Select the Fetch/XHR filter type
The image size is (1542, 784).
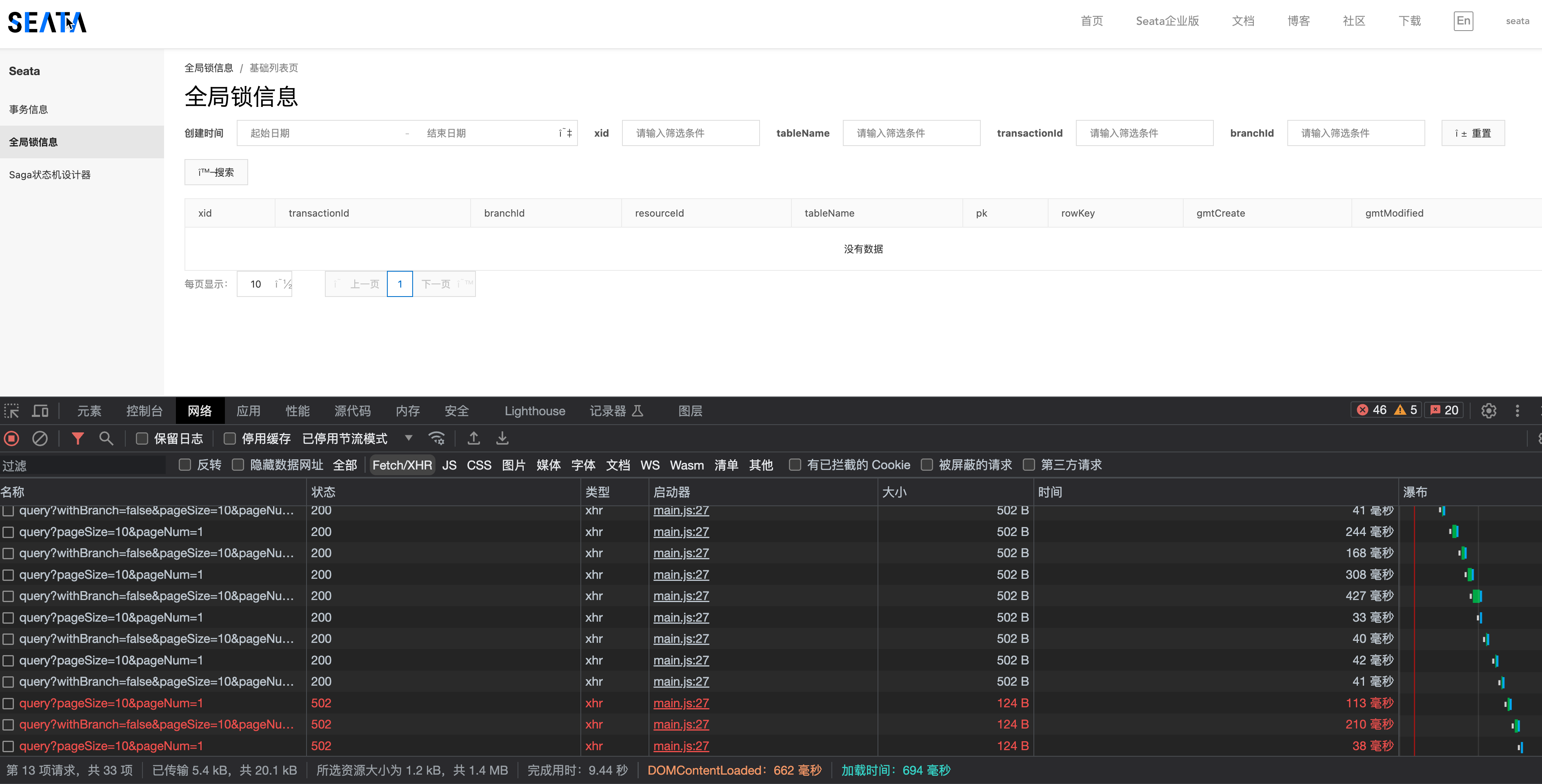[x=402, y=465]
